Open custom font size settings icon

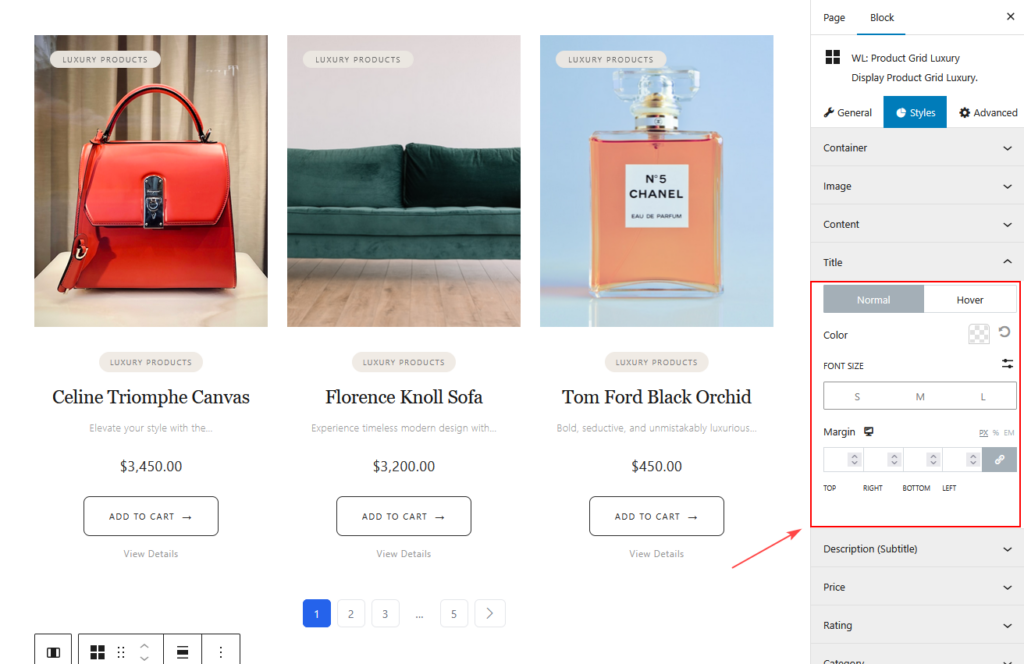click(1007, 364)
